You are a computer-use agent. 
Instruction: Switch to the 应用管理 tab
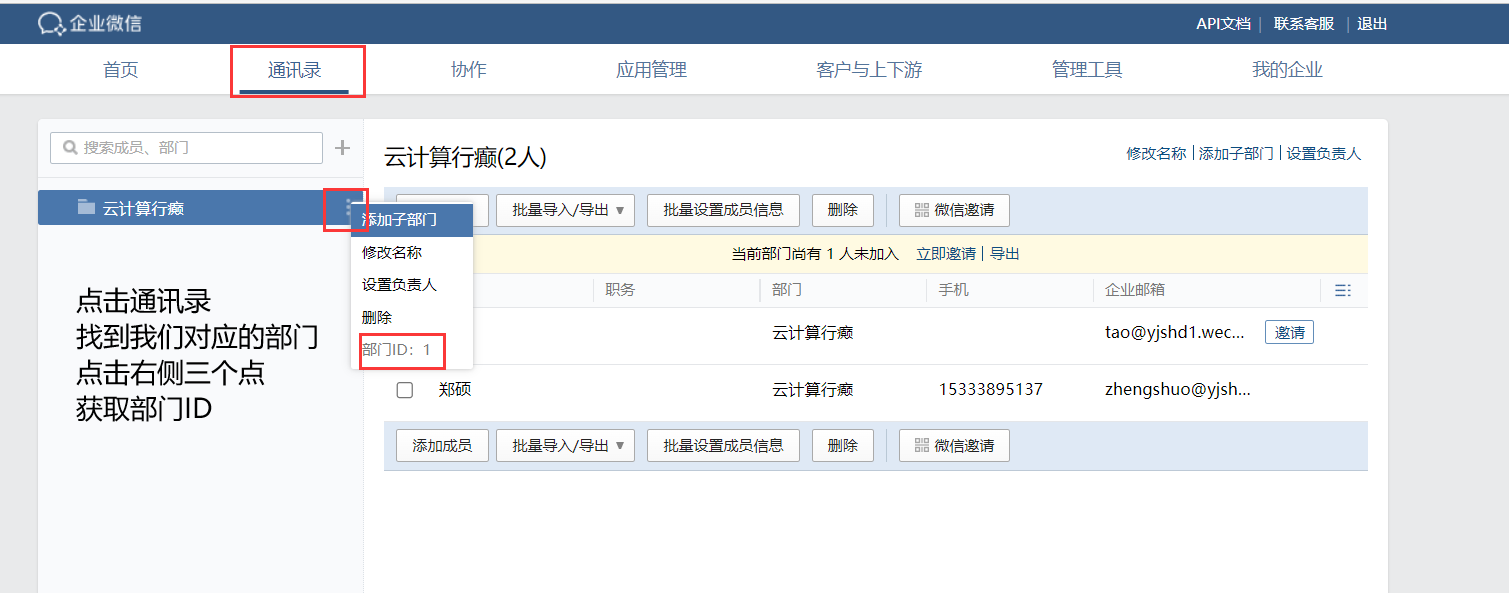coord(650,69)
